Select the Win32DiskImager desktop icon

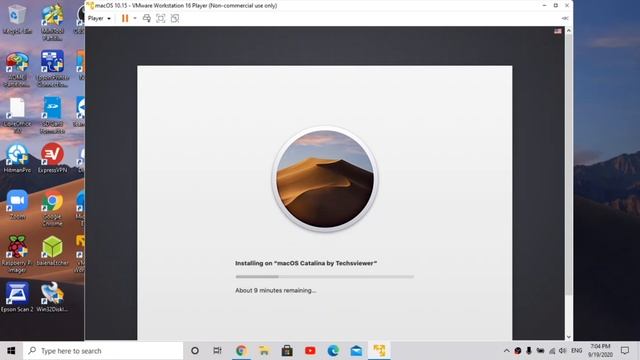pyautogui.click(x=52, y=297)
